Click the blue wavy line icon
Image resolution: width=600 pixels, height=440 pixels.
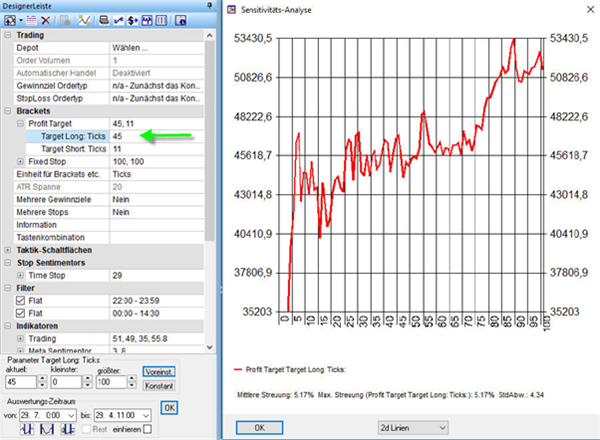119,20
